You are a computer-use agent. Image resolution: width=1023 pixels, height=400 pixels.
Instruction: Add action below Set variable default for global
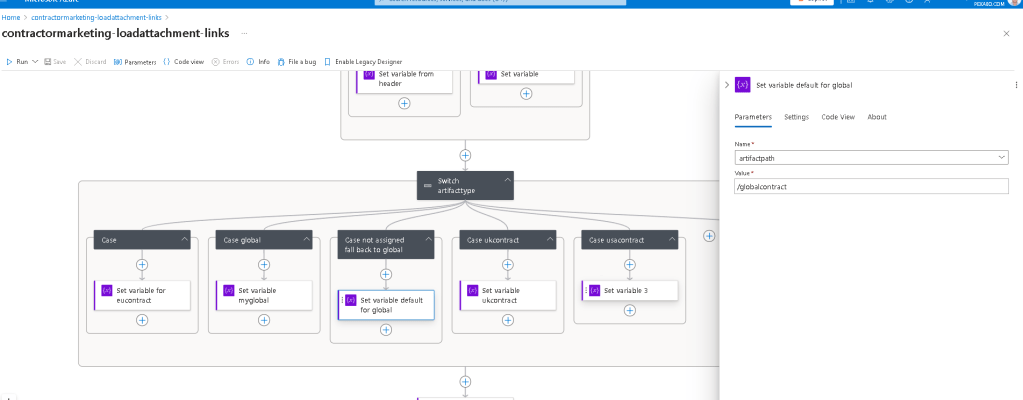pyautogui.click(x=386, y=330)
